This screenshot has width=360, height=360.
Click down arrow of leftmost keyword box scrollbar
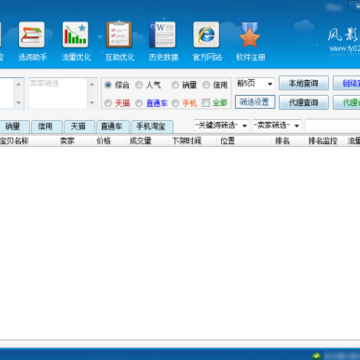[x=19, y=103]
